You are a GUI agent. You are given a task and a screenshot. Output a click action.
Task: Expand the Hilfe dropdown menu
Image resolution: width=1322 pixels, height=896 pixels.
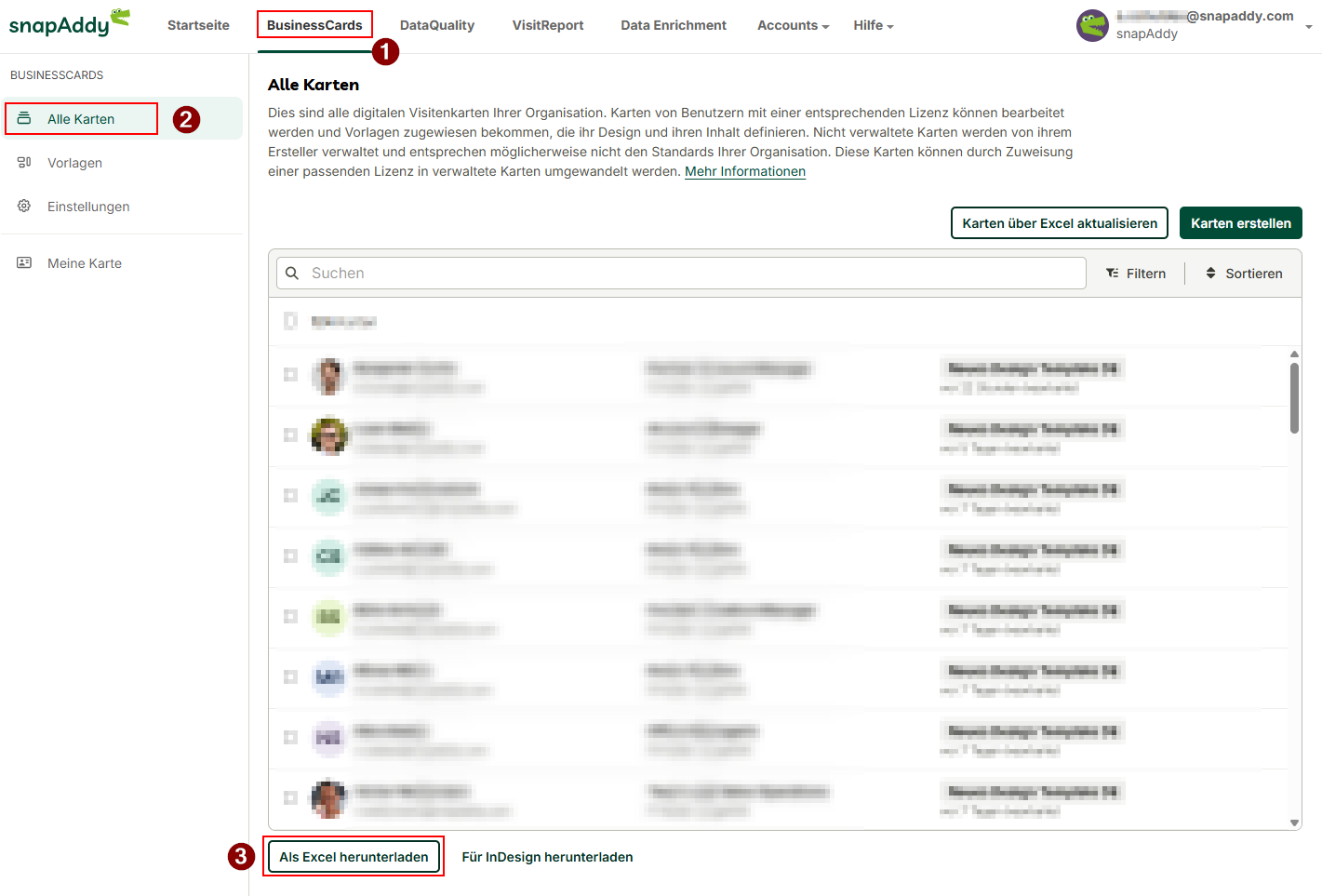873,25
